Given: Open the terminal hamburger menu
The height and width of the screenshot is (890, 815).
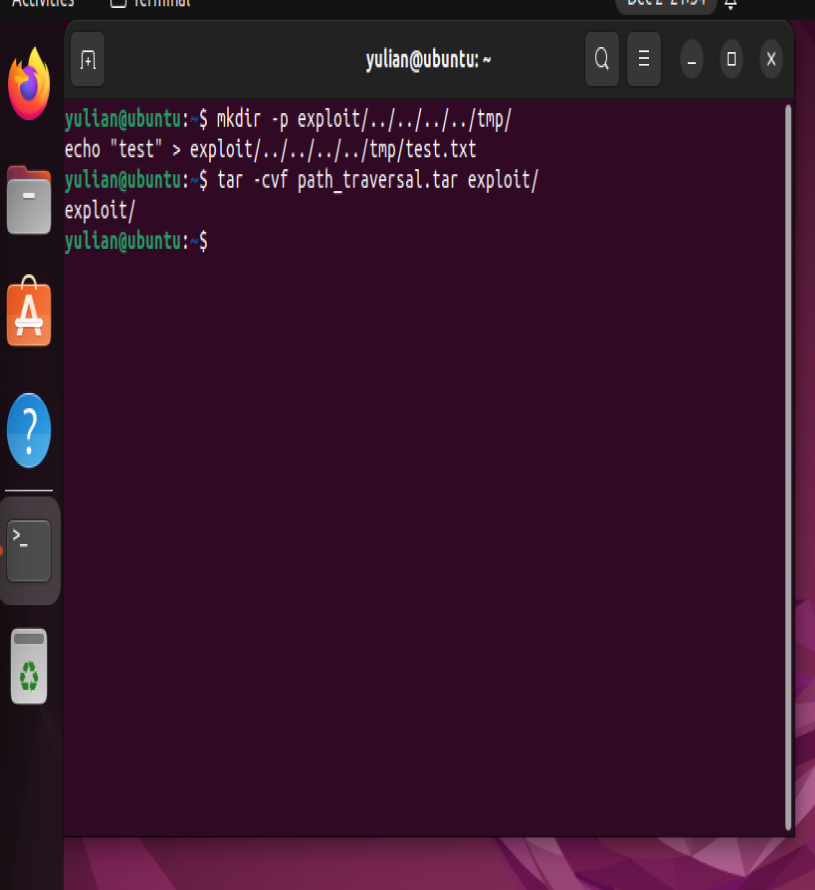Looking at the screenshot, I should point(644,59).
